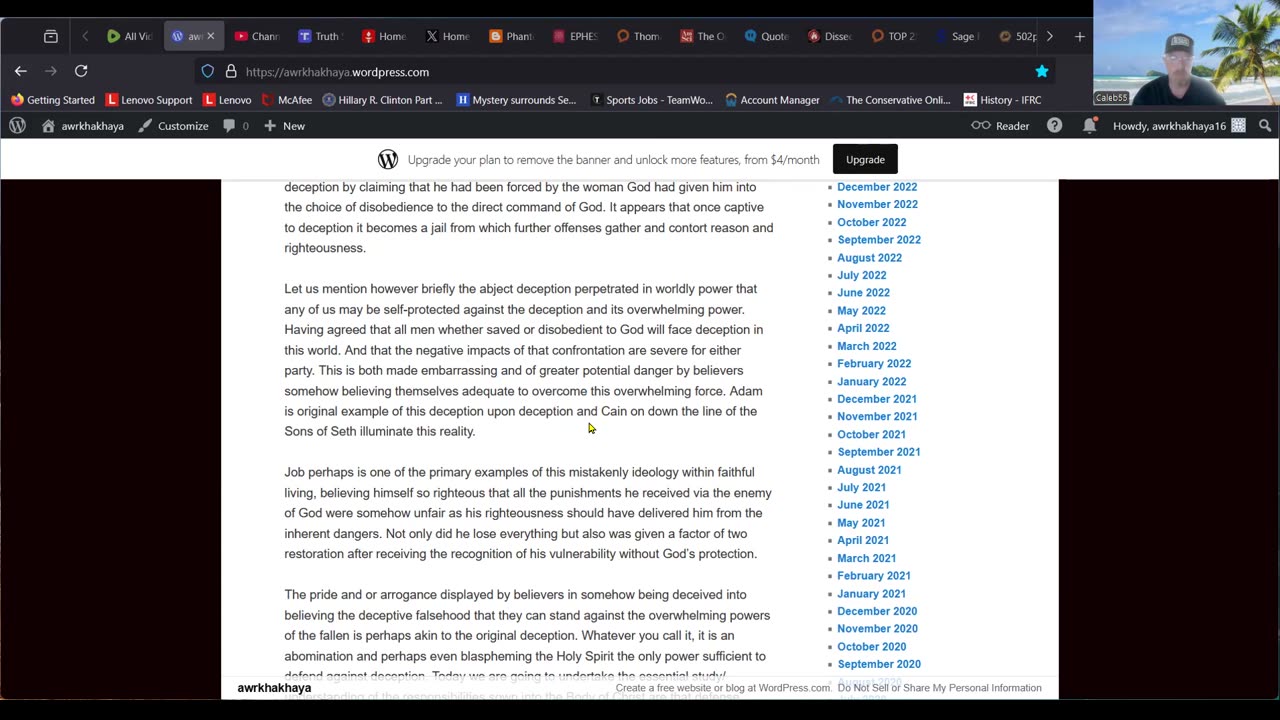Screen dimensions: 1280x720
Task: Click the help question mark icon
Action: point(1054,126)
